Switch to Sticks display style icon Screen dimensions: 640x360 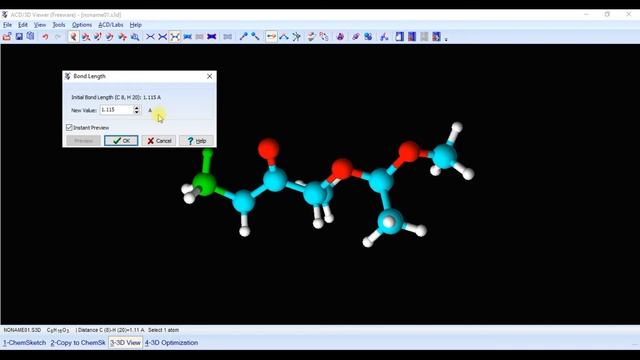162,37
